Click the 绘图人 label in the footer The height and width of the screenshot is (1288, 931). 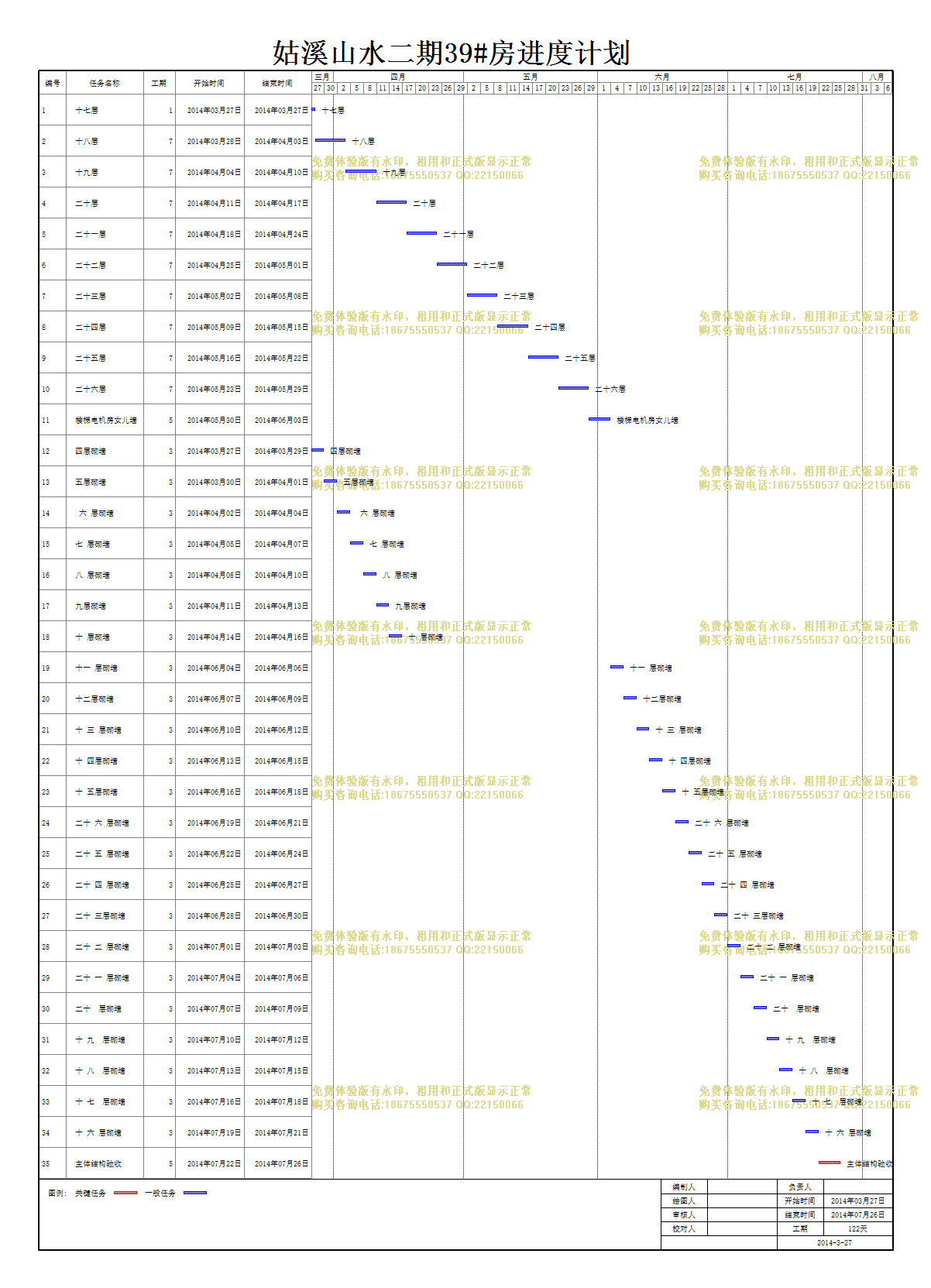tap(684, 1201)
